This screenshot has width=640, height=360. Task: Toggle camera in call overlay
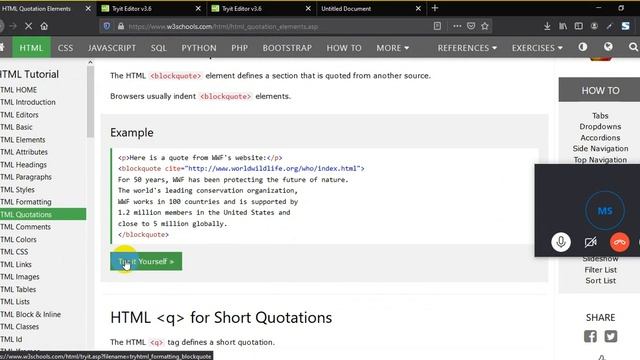pos(590,242)
